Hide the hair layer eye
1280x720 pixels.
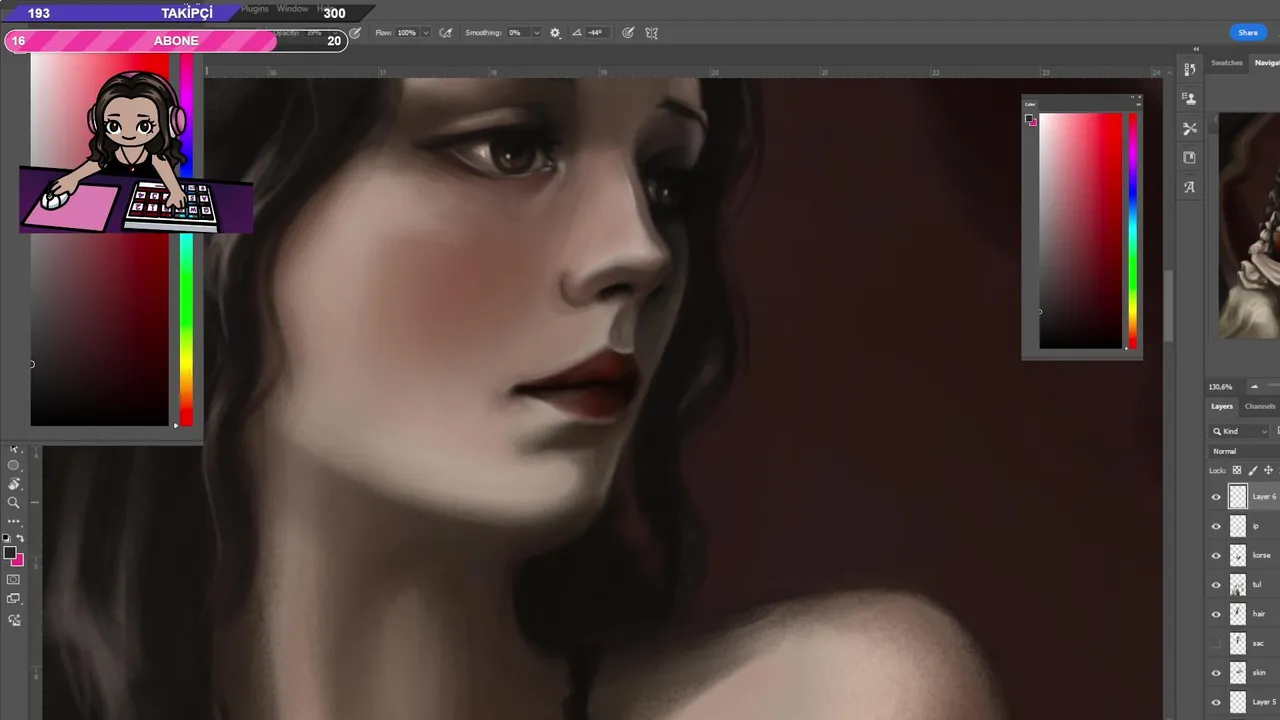1216,614
